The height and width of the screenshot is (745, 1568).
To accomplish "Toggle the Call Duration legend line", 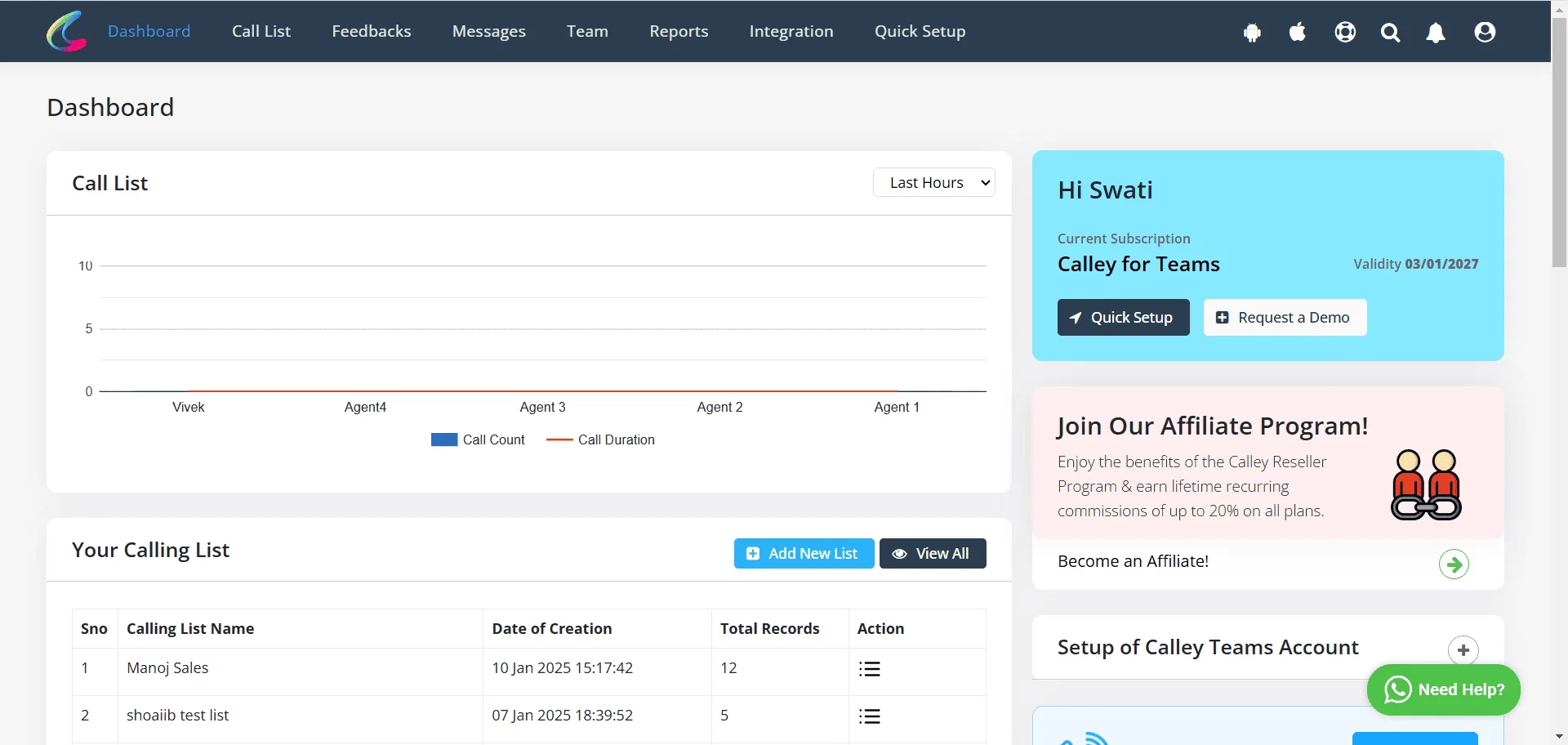I will (559, 439).
